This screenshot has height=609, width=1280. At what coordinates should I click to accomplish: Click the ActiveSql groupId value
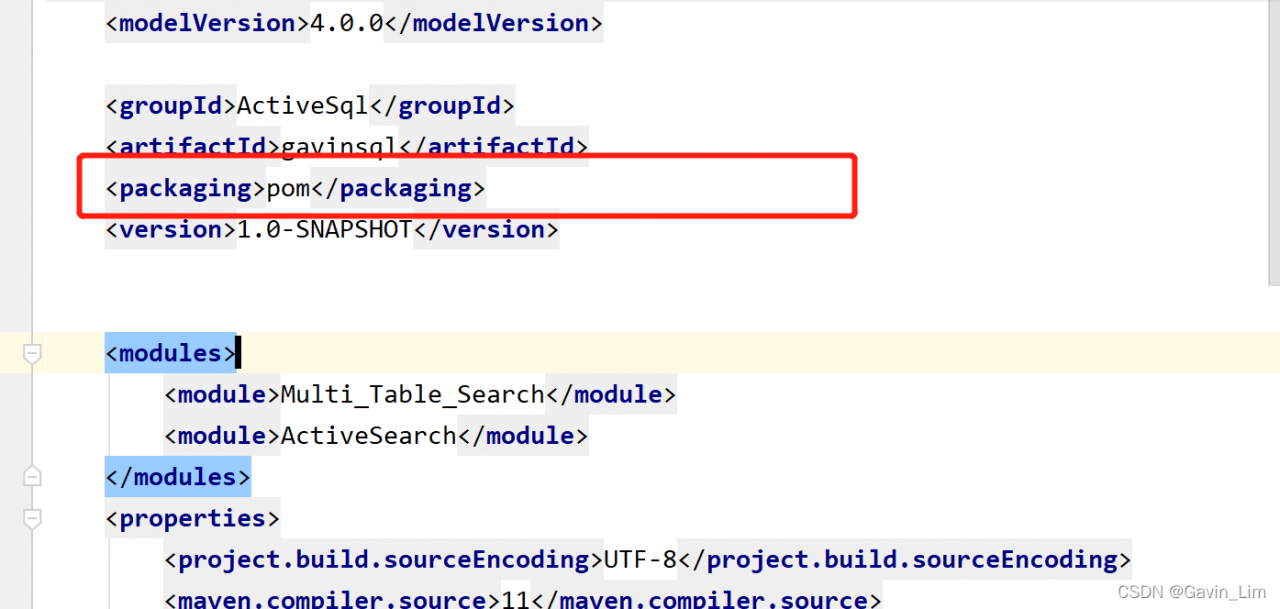(303, 105)
